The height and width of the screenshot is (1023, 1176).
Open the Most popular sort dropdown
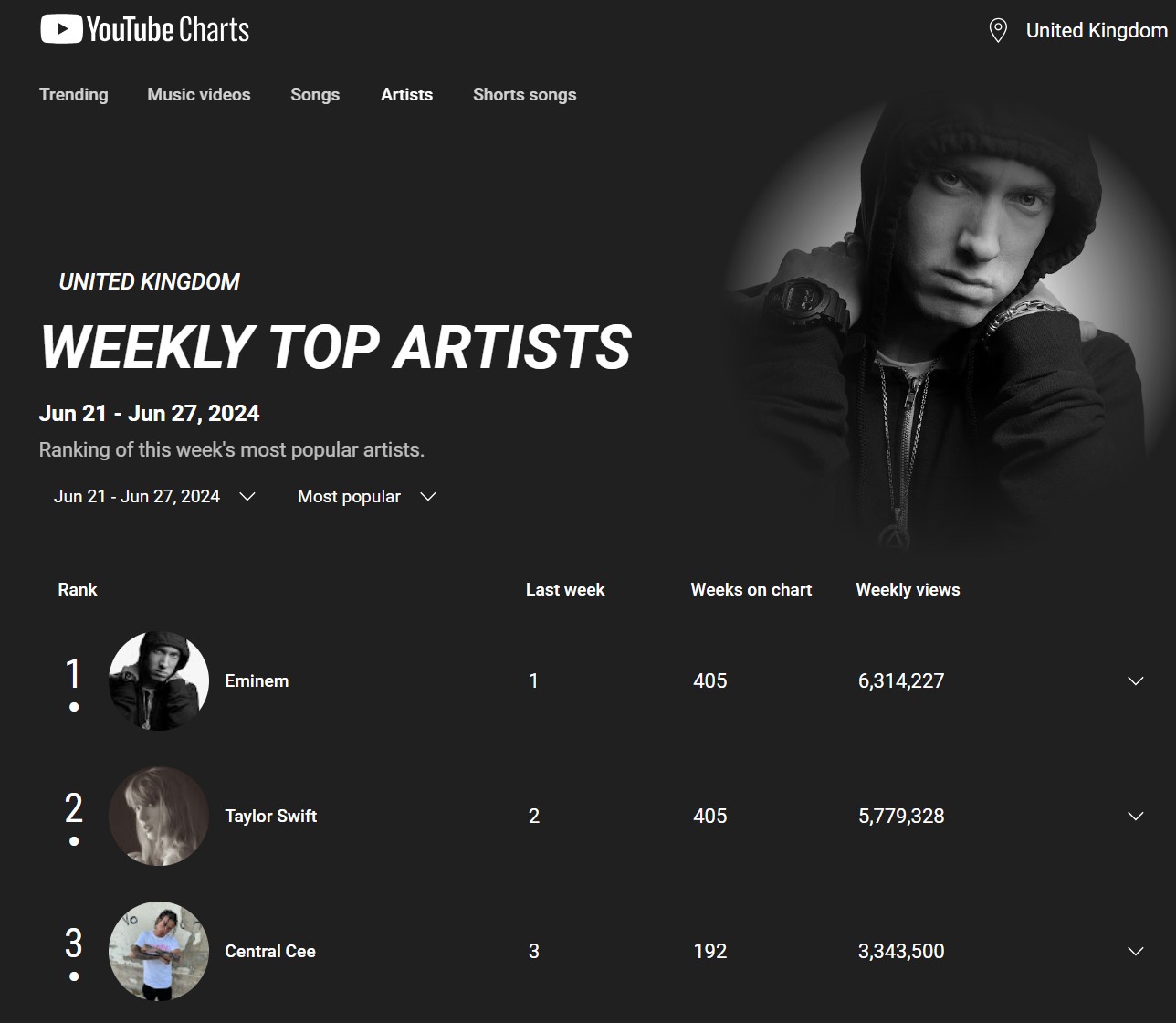point(367,496)
